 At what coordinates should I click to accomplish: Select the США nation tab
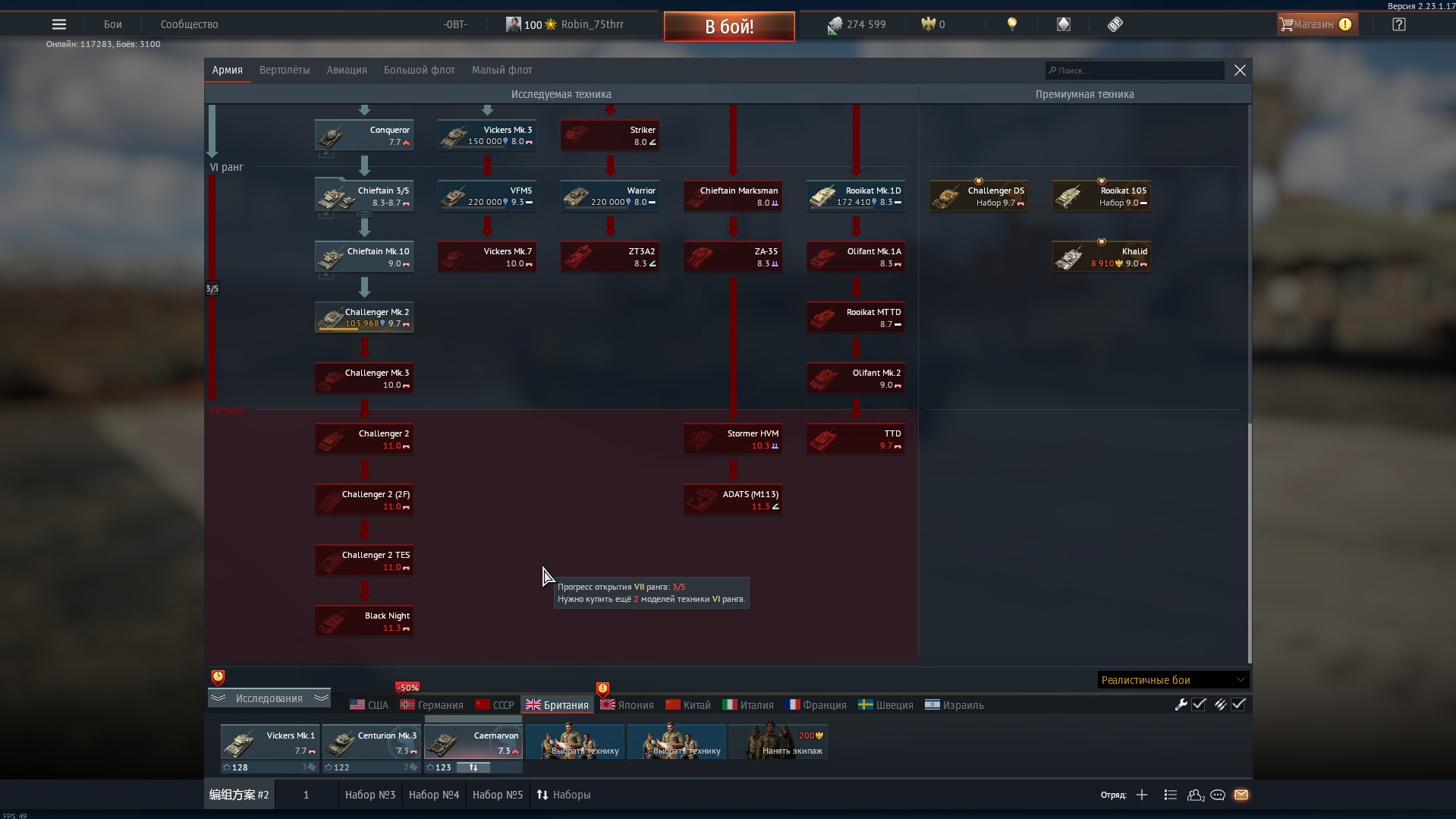[x=369, y=705]
